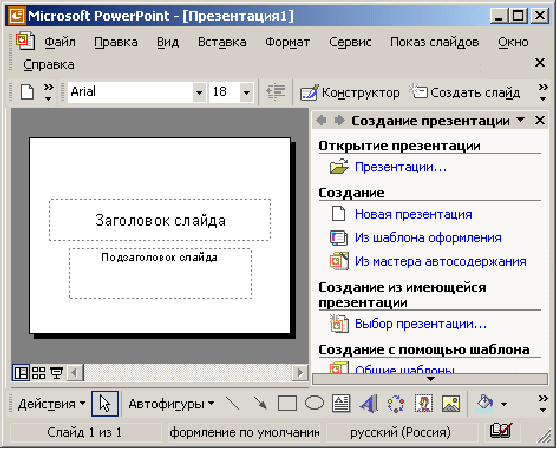This screenshot has height=449, width=557.
Task: Insert a Text Box from drawing toolbar
Action: pyautogui.click(x=341, y=404)
